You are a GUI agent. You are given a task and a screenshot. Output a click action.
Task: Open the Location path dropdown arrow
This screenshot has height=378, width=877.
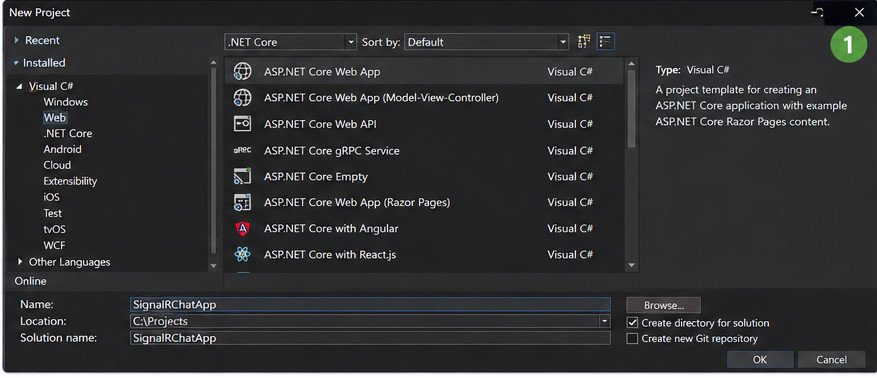click(604, 321)
